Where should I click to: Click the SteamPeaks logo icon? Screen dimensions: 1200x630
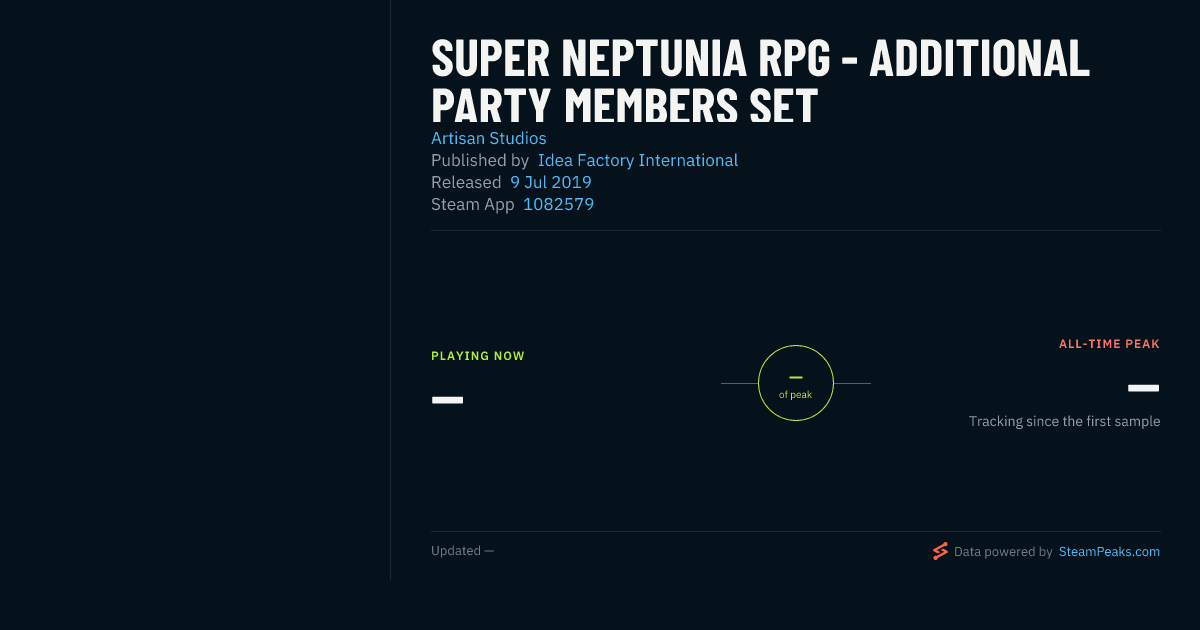(940, 551)
